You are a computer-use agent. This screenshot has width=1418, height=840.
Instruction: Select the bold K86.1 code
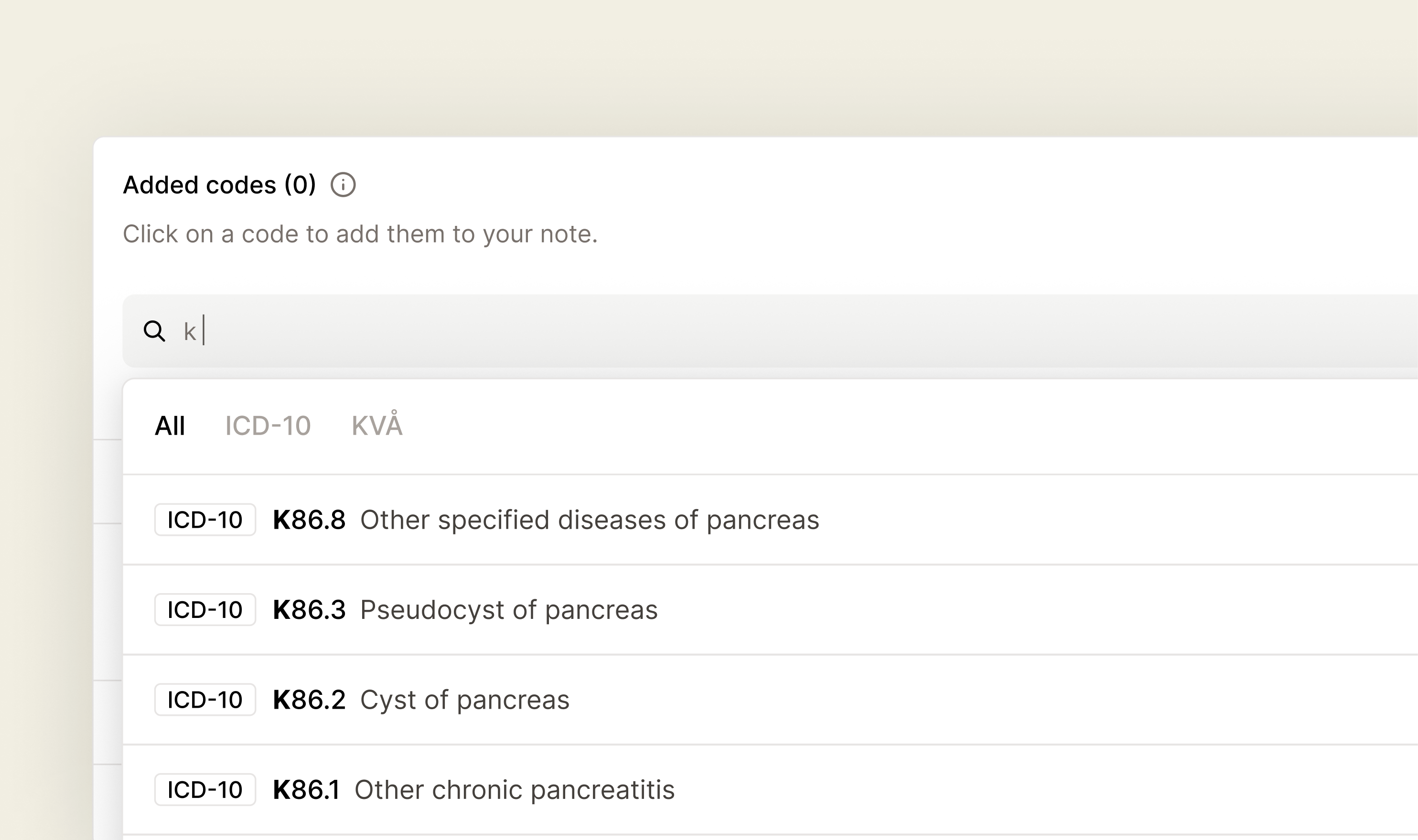click(306, 790)
